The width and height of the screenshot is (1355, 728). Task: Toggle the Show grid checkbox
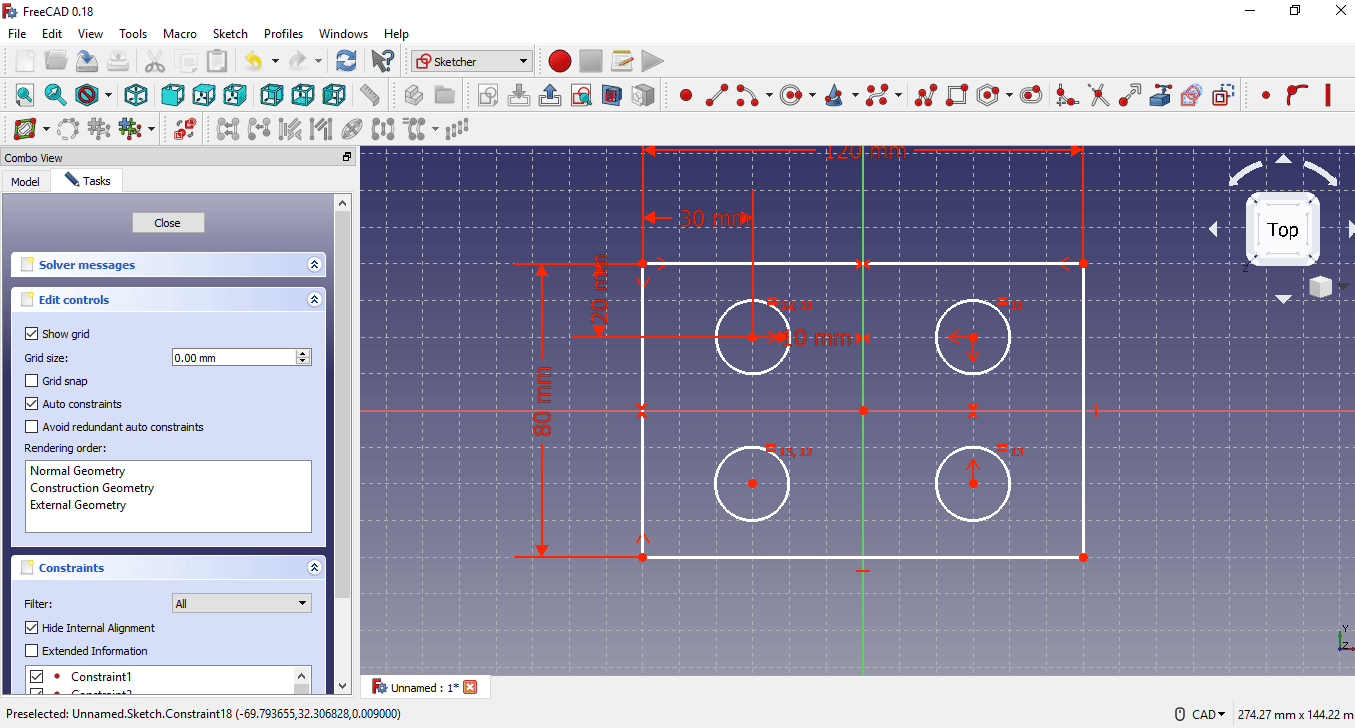(x=32, y=334)
